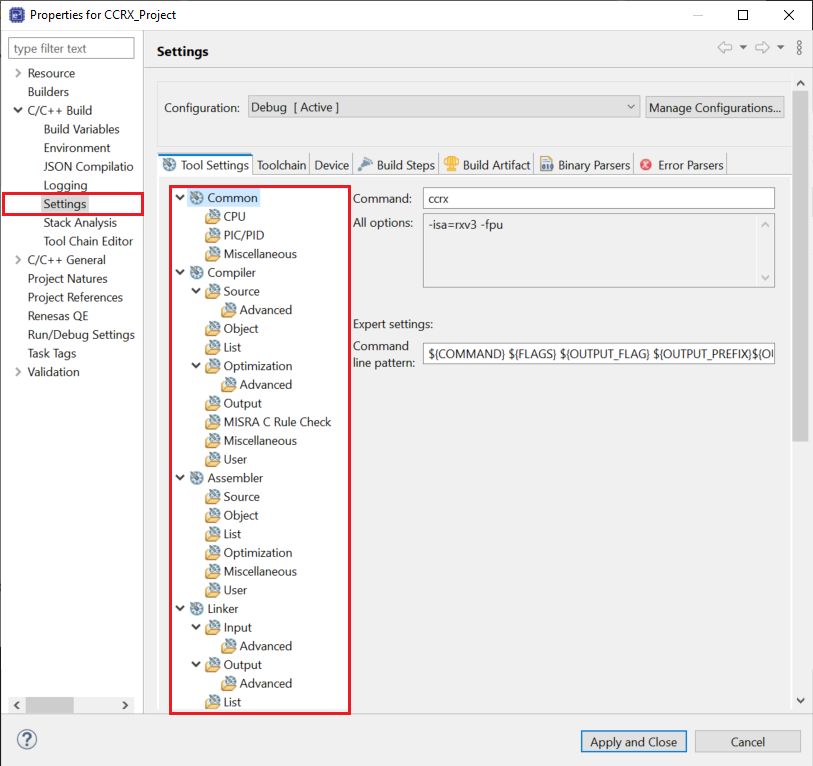
Task: Expand the Validation node
Action: (18, 371)
